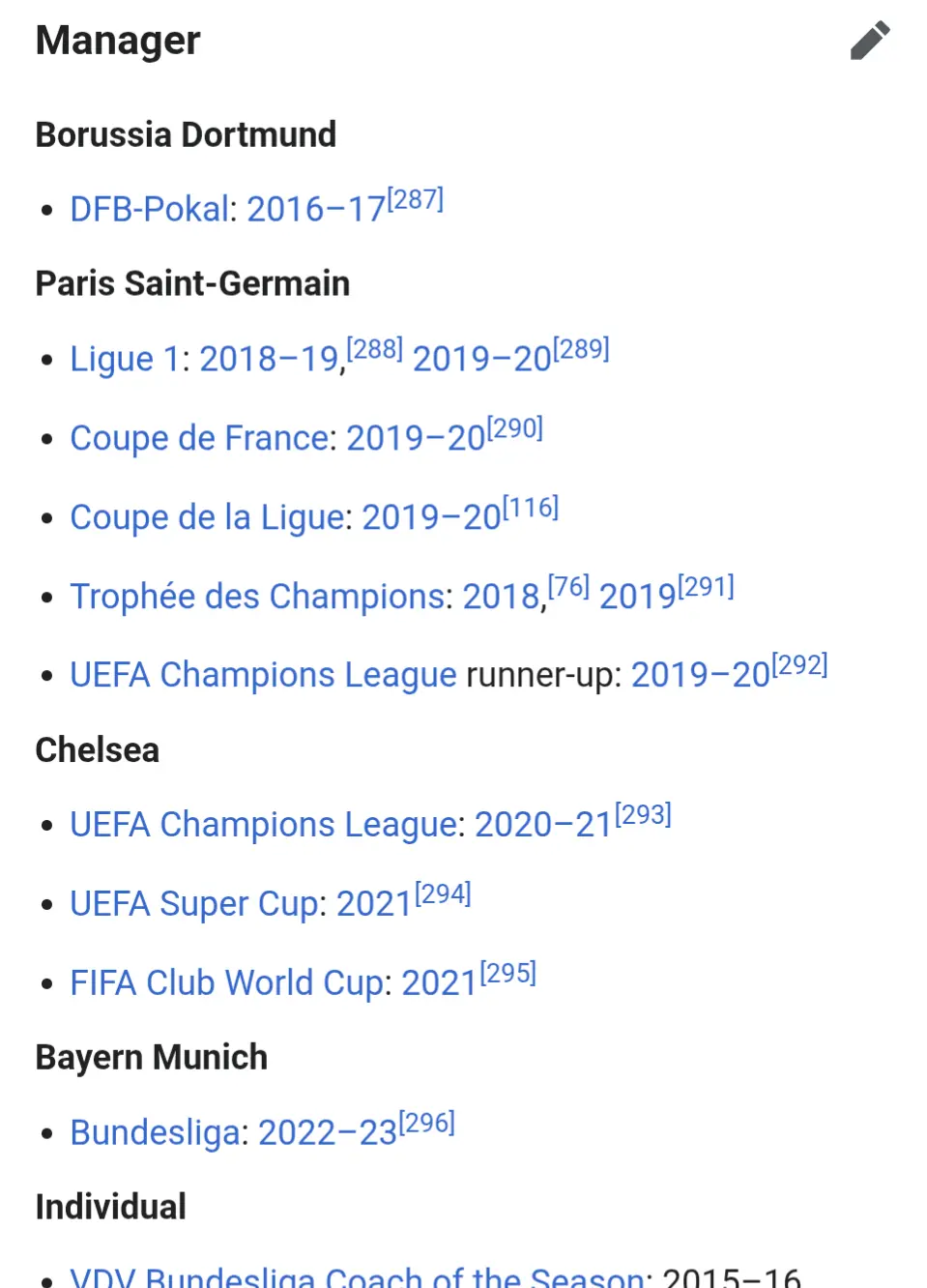
Task: Open citation 292 reference
Action: (799, 665)
